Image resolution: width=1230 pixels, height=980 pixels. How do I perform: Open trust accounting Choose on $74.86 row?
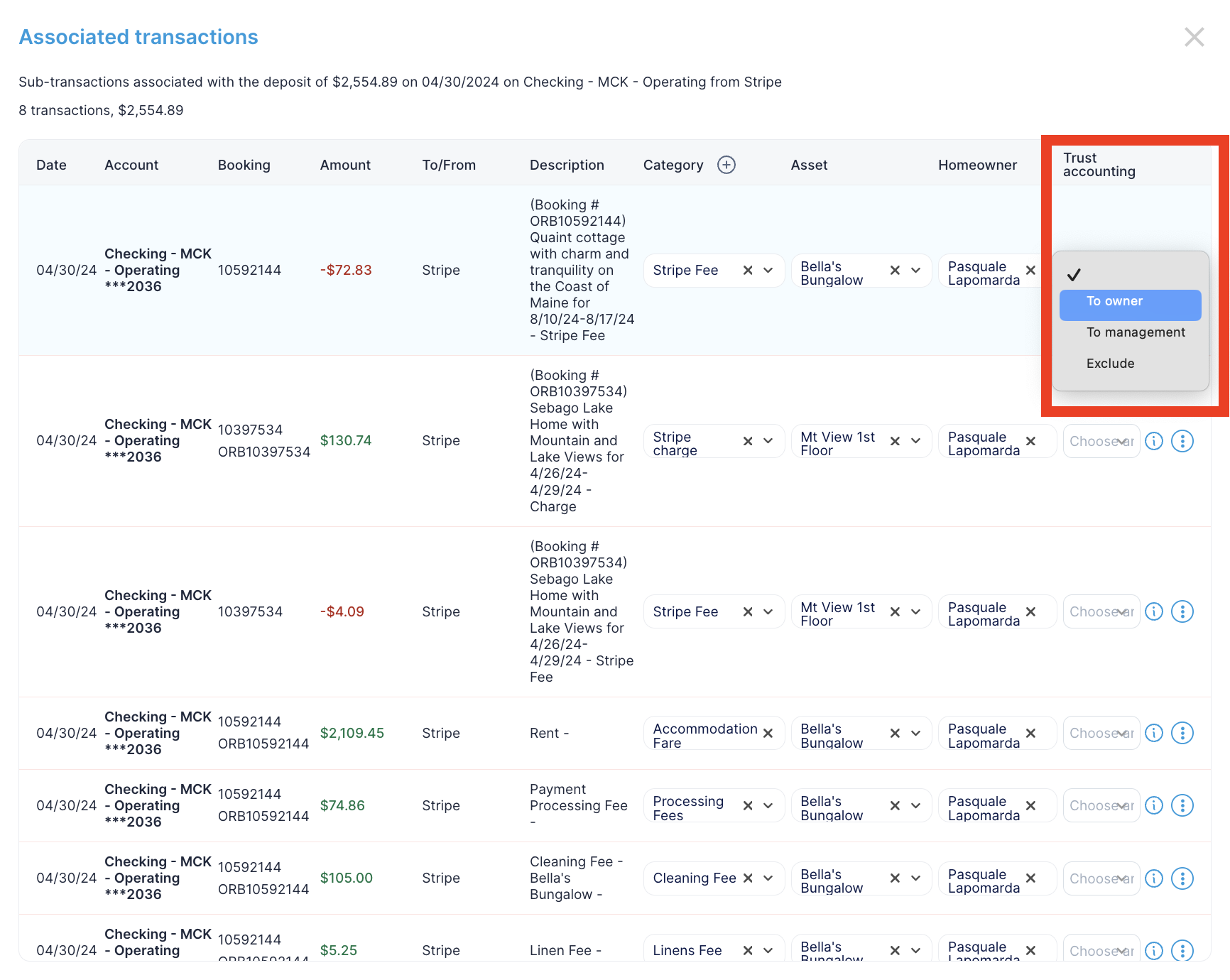[x=1101, y=805]
